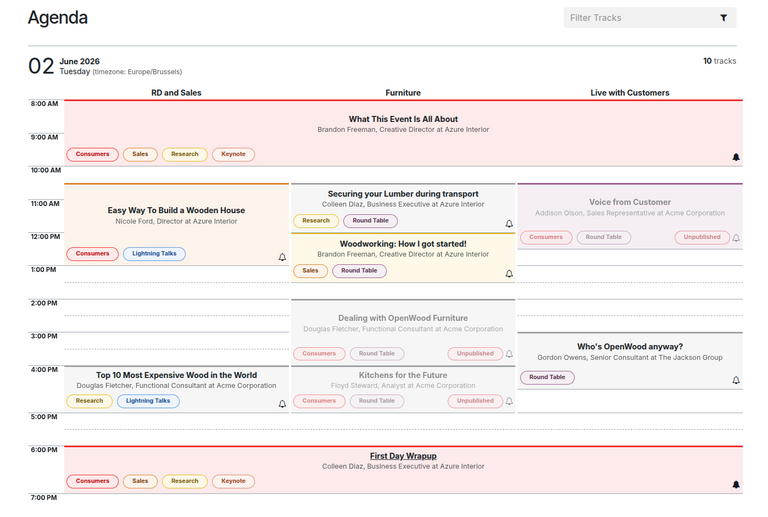768x517 pixels.
Task: Open Woodworking: How I got started! talk
Action: 403,244
